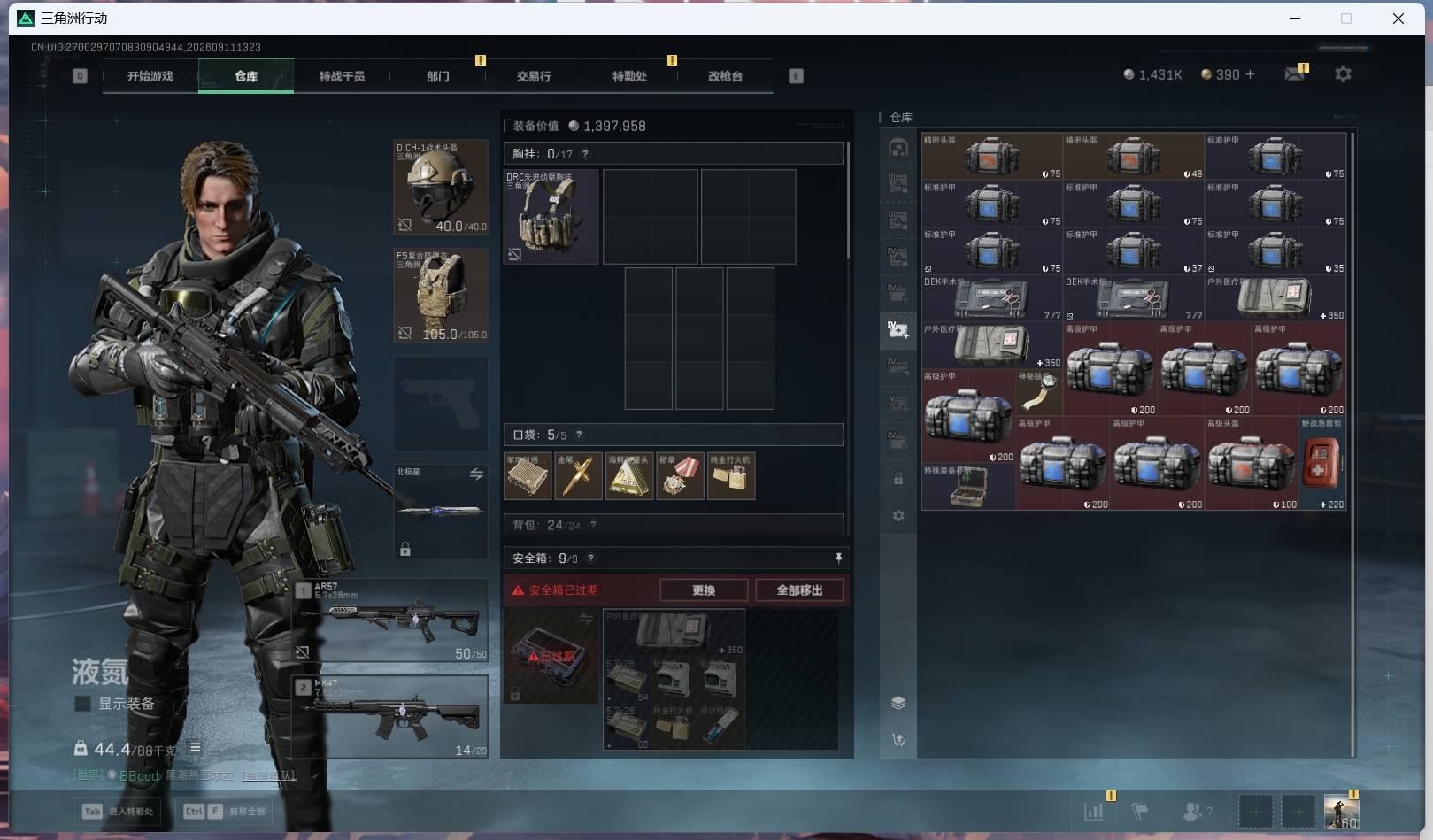The height and width of the screenshot is (840, 1433).
Task: Click the stash stack layers icon
Action: coord(898,703)
